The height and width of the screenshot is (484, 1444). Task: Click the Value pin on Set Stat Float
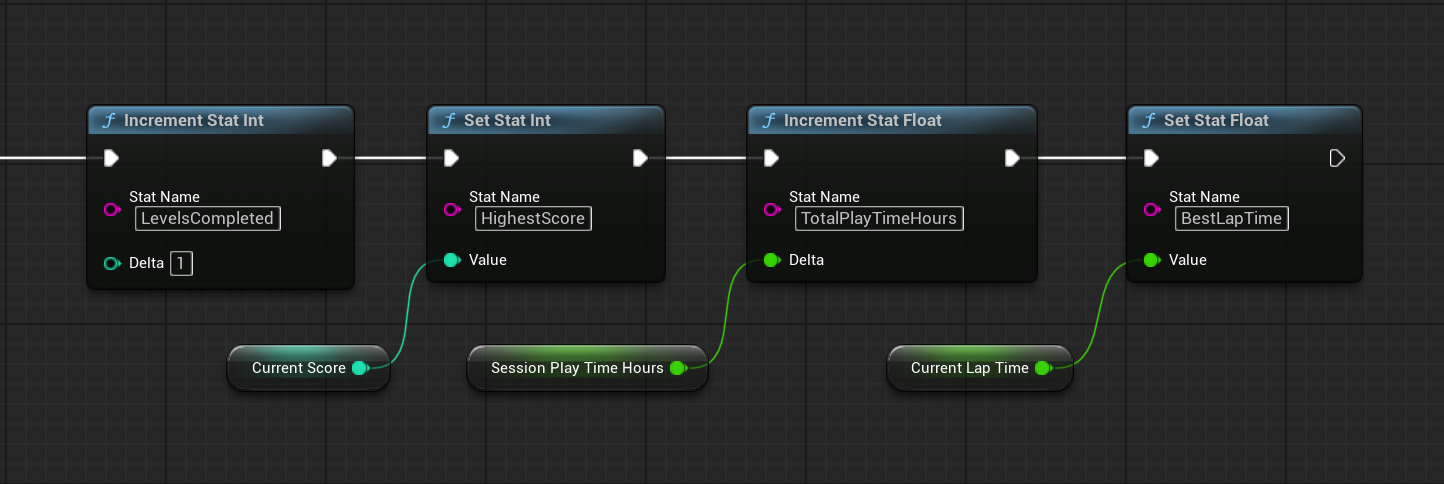click(x=1151, y=260)
